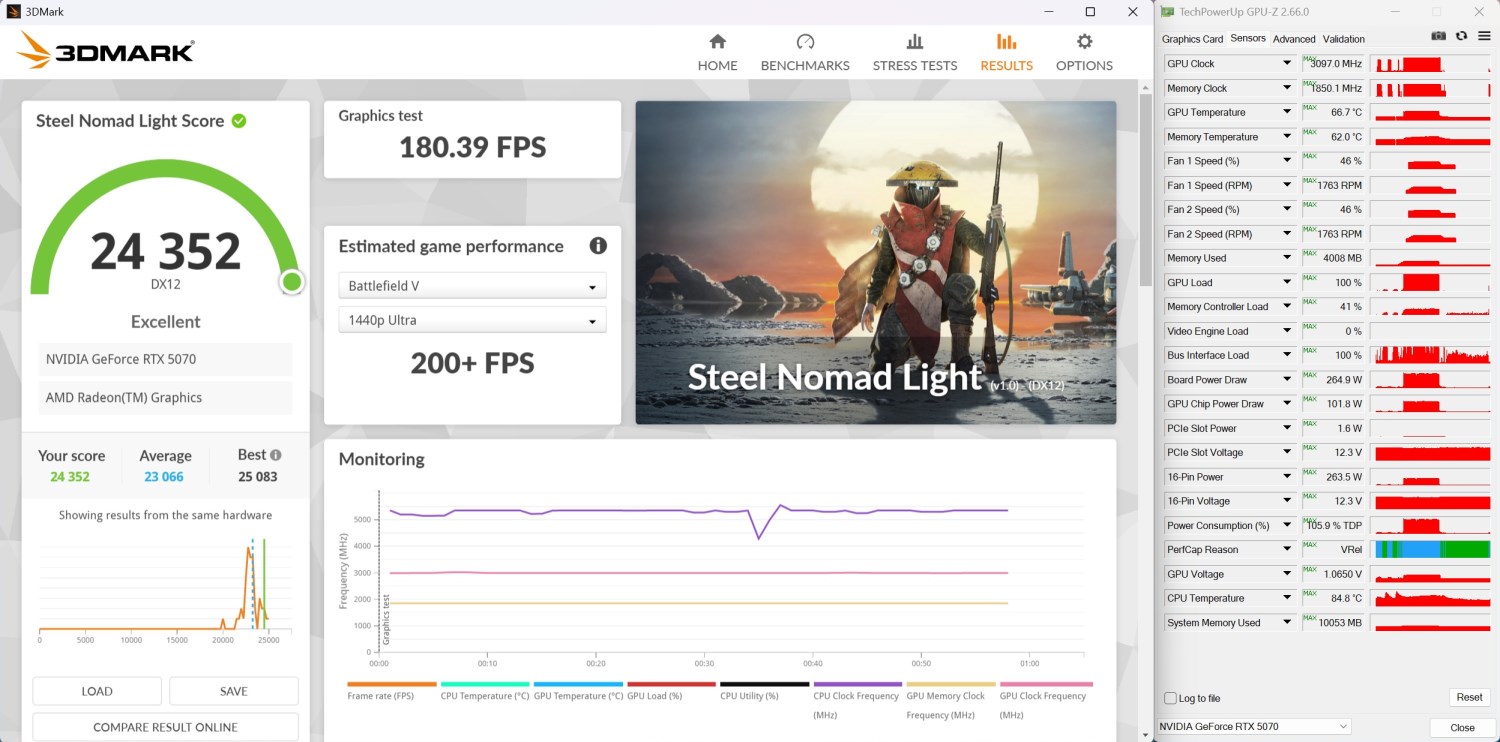Expand the System Memory Used sensor dropdown
1500x742 pixels.
tap(1287, 623)
